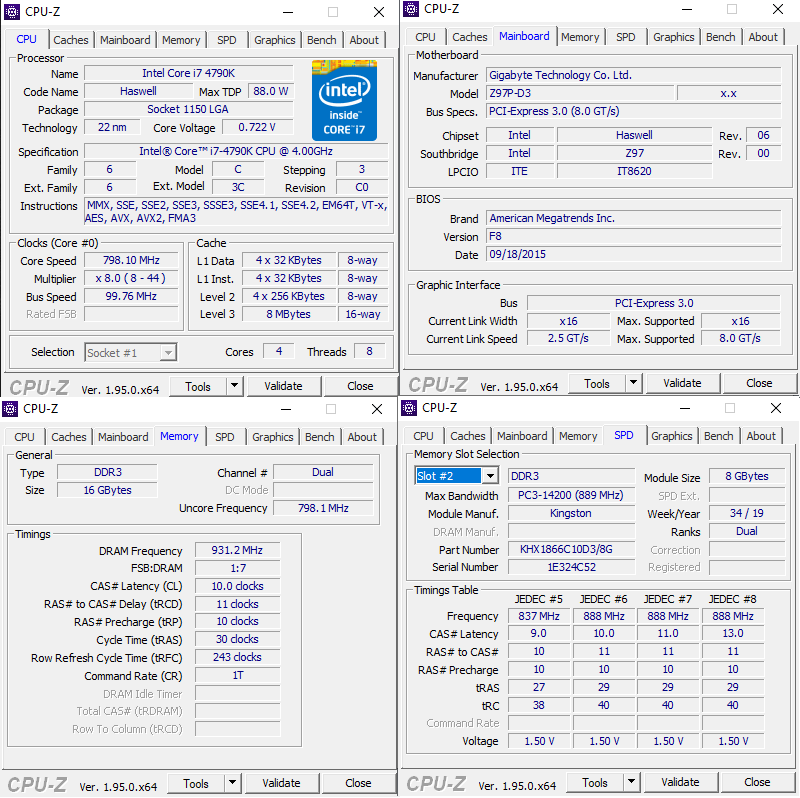This screenshot has width=800, height=798.
Task: Open Graphics tab in Mainboard window
Action: coord(673,37)
